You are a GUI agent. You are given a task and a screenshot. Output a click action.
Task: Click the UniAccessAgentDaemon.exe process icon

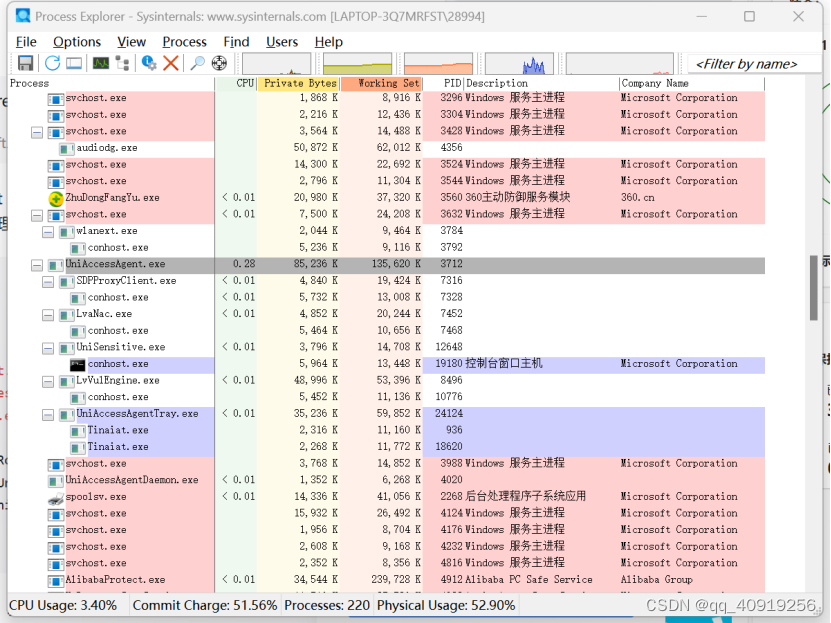click(x=56, y=481)
